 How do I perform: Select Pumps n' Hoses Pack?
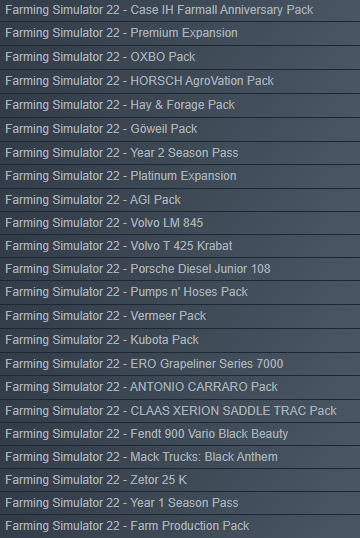(180, 292)
